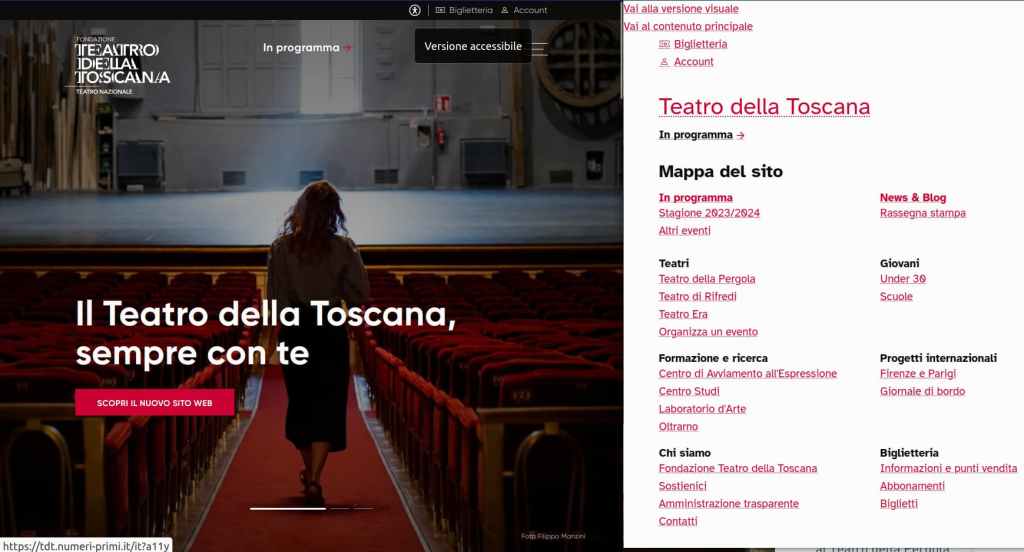Open the Stagione 2023/2024 link

pos(709,213)
